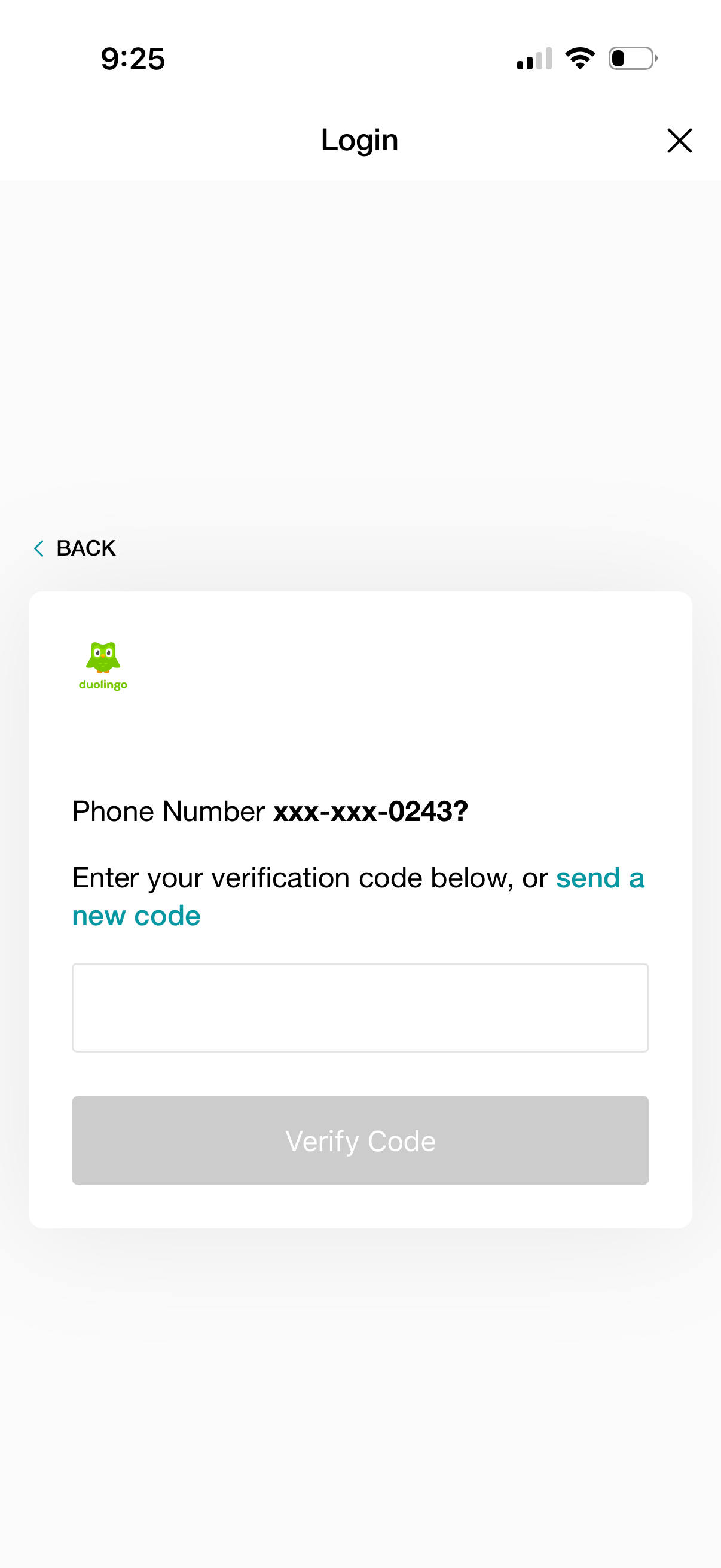Tap the blank gray area below the card
The image size is (721, 1568).
click(x=360, y=1400)
